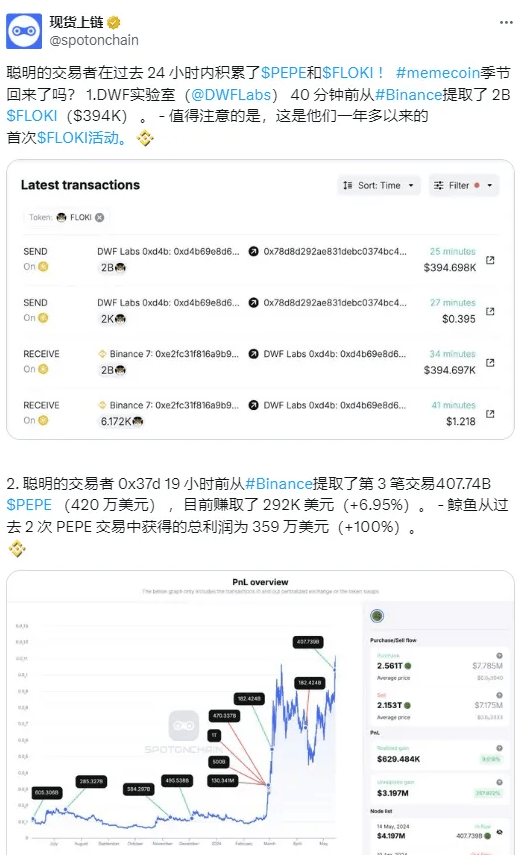Open the $PEPE cashtag before (420 万美元)

coord(29,505)
